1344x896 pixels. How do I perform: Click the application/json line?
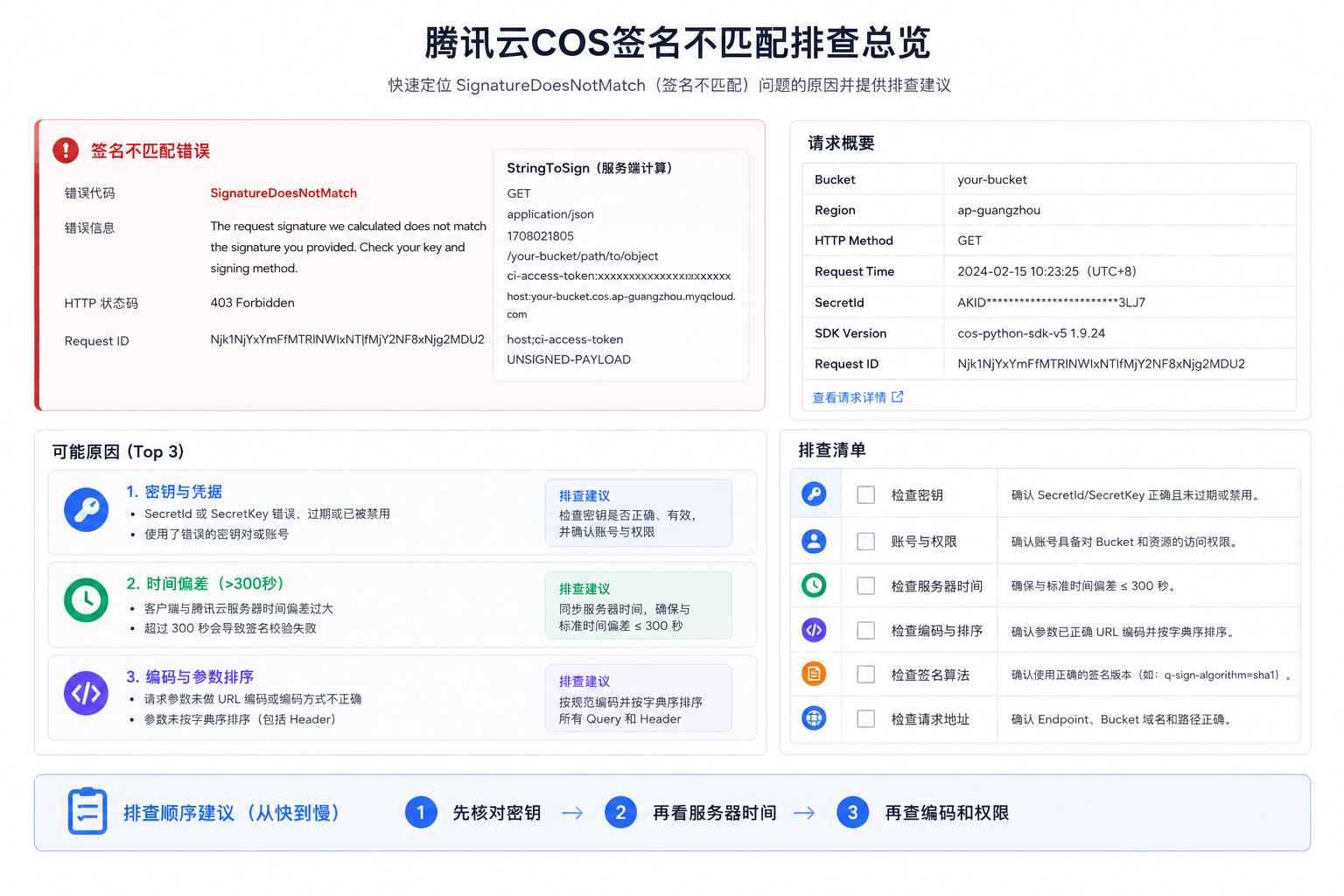tap(550, 214)
